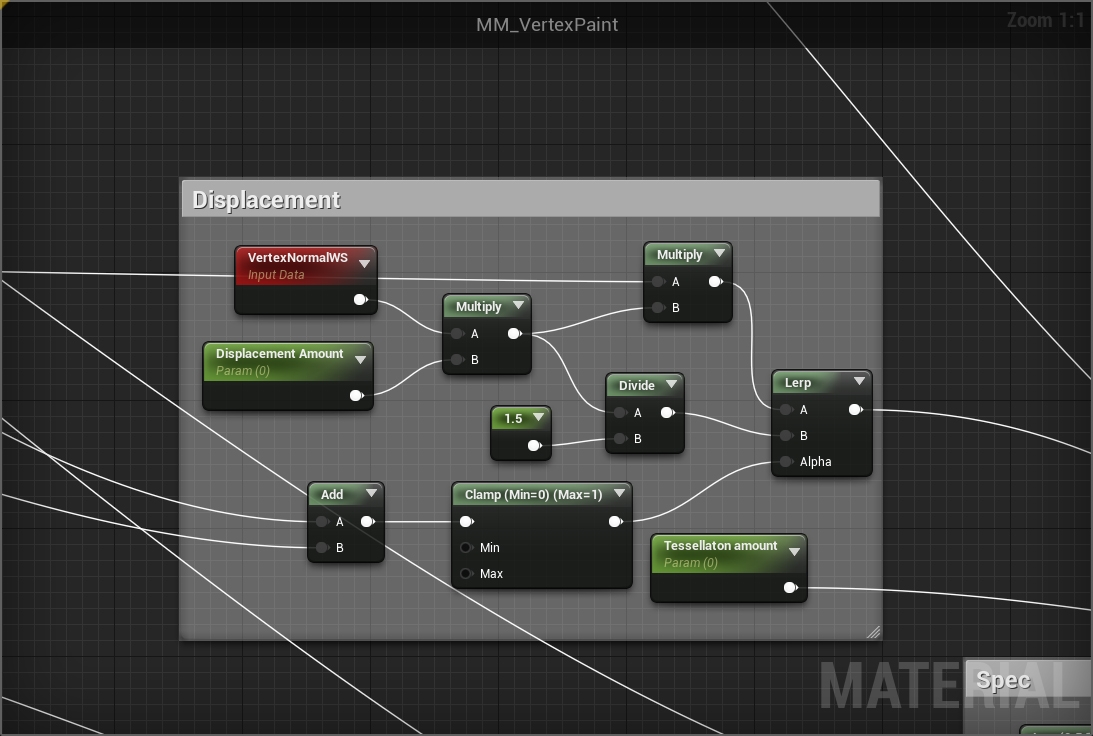Select the Displacement comment box title
This screenshot has width=1093, height=736.
[x=266, y=200]
